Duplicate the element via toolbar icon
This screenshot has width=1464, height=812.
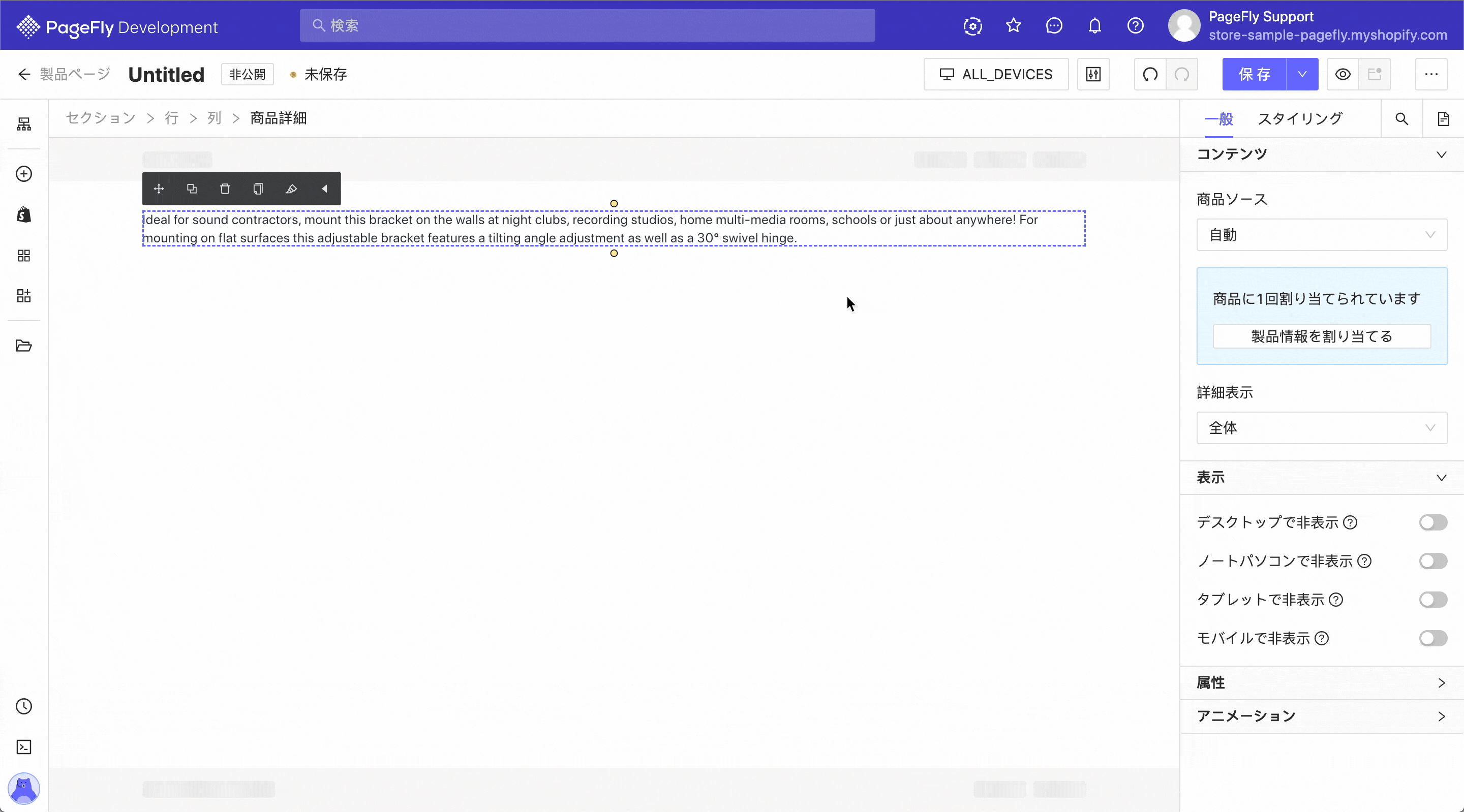pos(192,189)
